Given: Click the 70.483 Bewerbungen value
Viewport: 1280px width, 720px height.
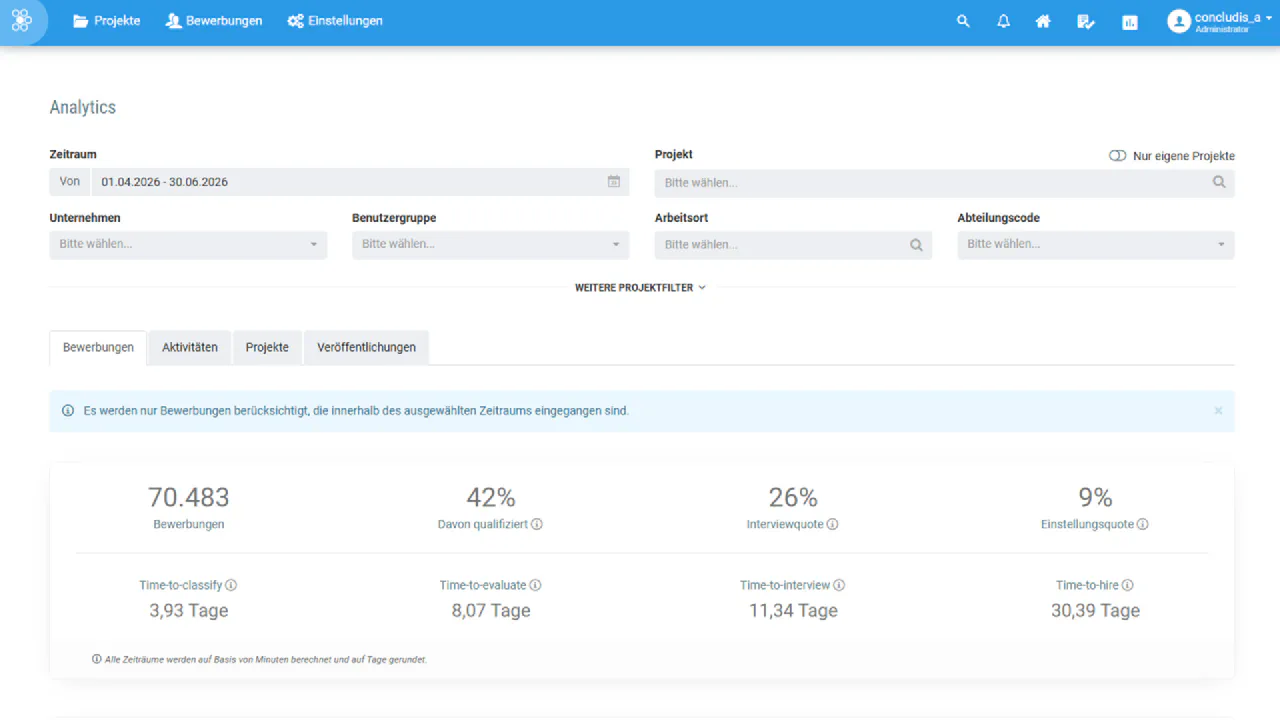Looking at the screenshot, I should 188,497.
